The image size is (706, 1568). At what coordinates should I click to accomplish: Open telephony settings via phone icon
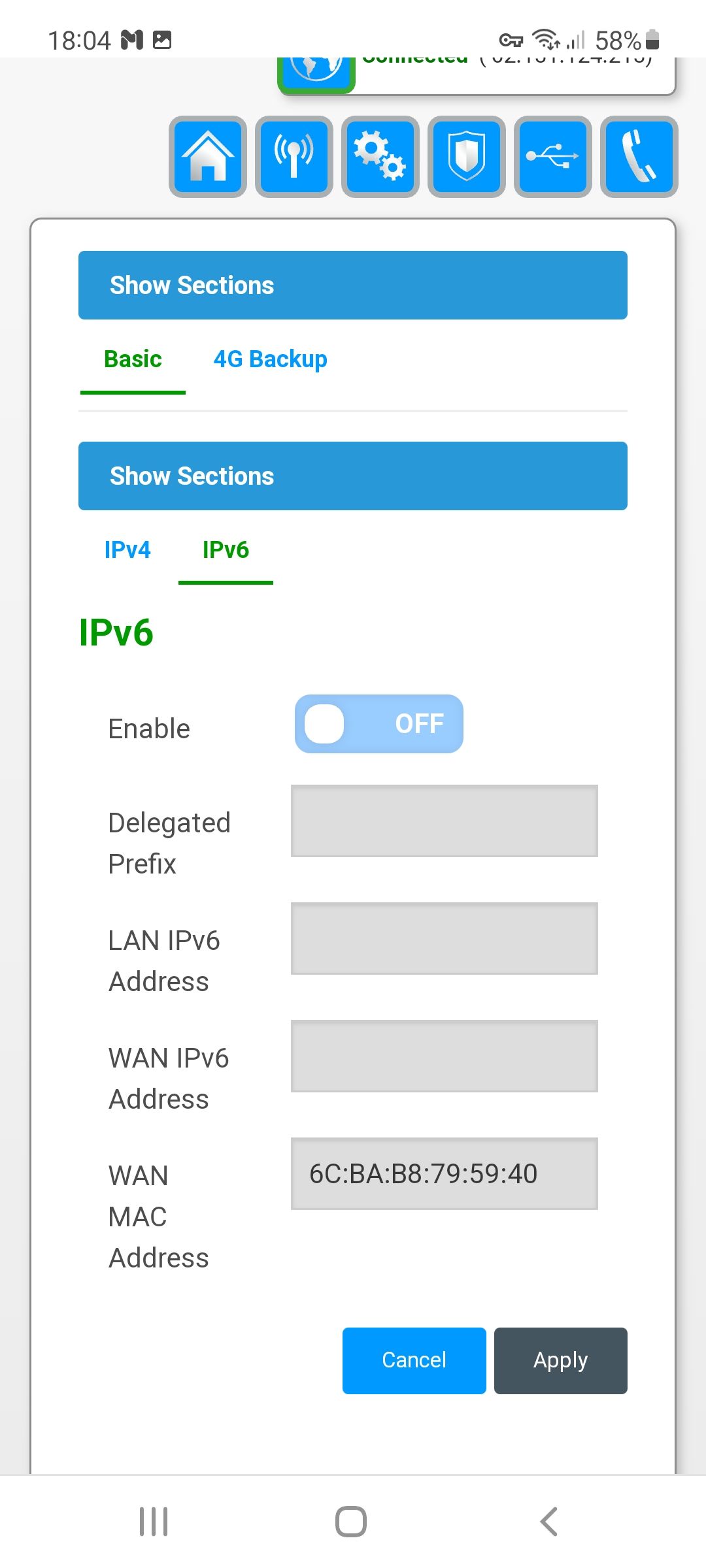[x=638, y=156]
